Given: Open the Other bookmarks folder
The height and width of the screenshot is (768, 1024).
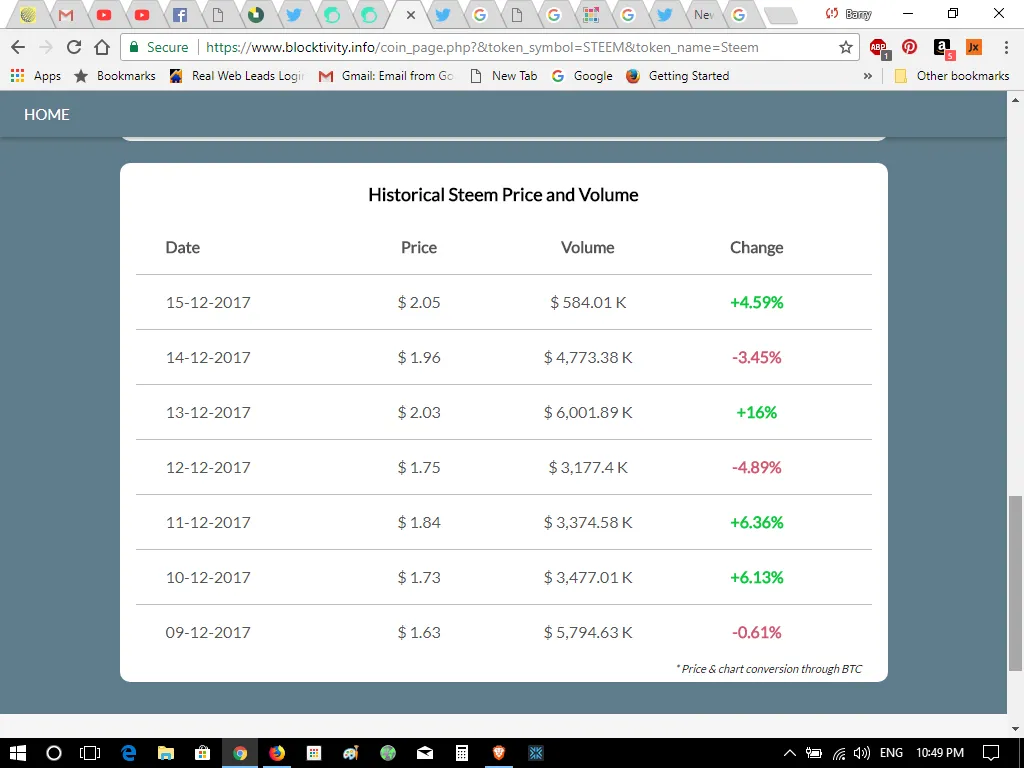Looking at the screenshot, I should tap(952, 76).
